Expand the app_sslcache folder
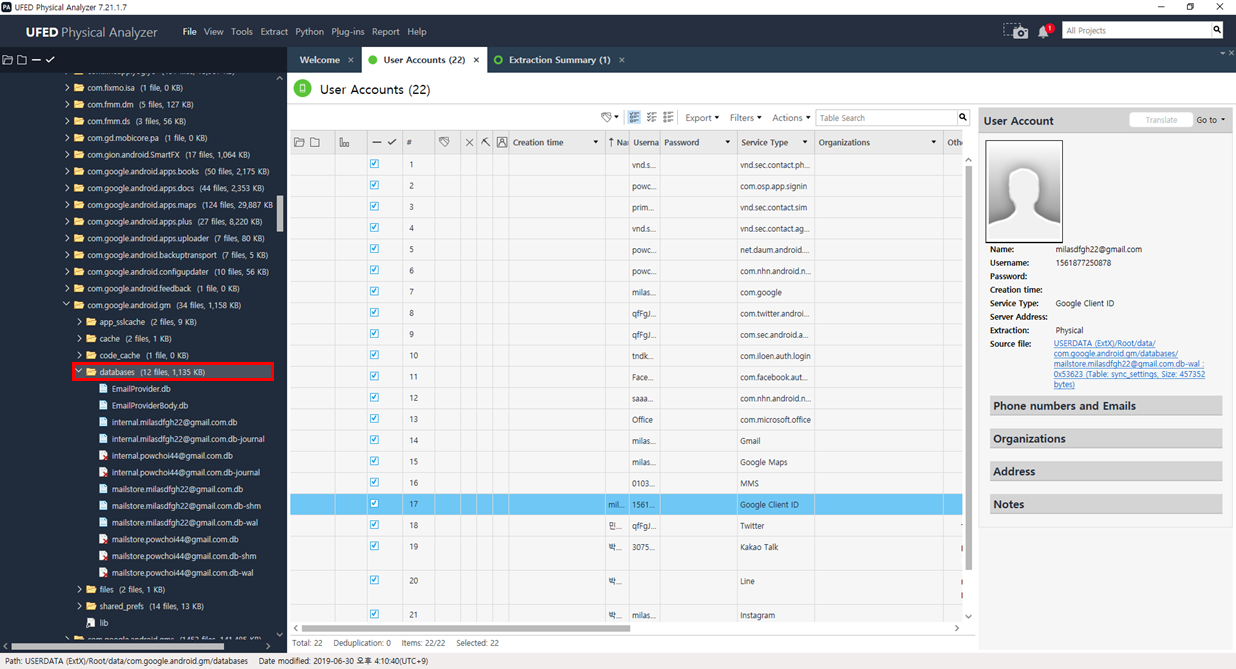Image resolution: width=1236 pixels, height=669 pixels. click(x=79, y=322)
